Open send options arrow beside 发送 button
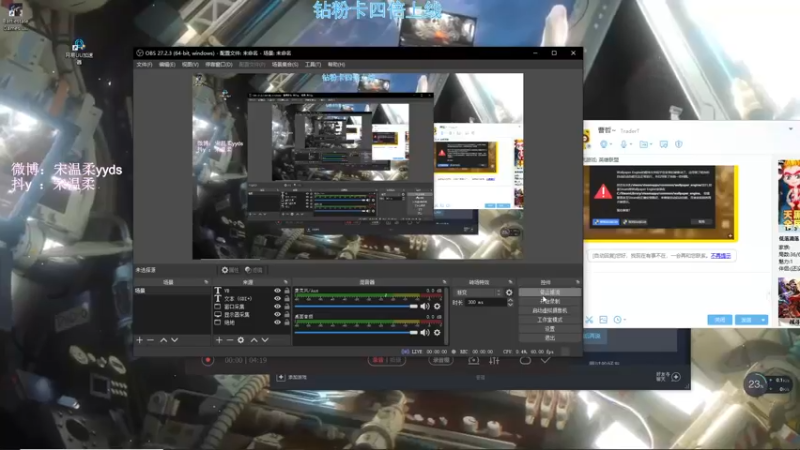800x450 pixels. [763, 320]
